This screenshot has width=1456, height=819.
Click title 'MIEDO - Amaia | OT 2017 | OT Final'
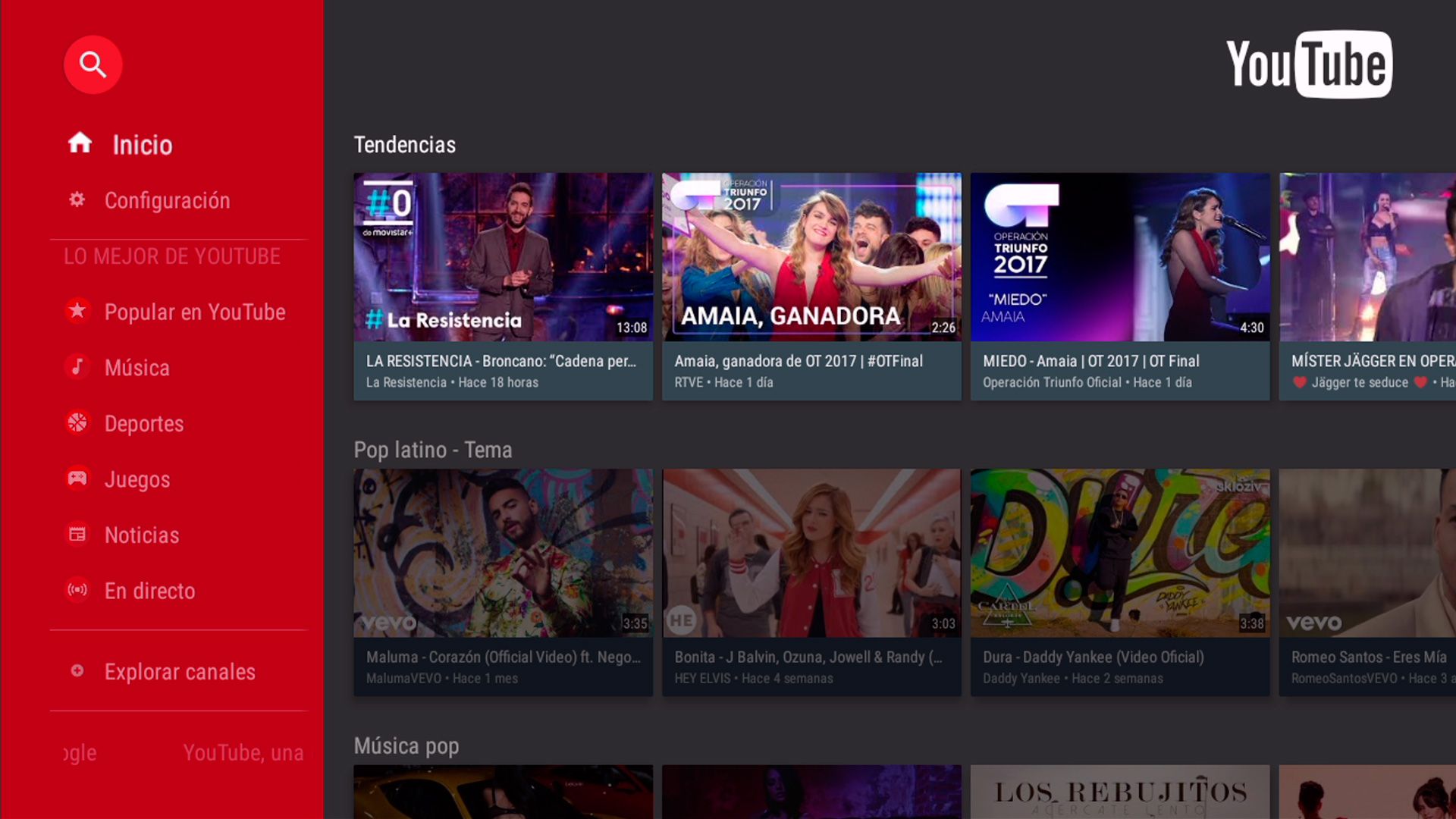(1091, 361)
